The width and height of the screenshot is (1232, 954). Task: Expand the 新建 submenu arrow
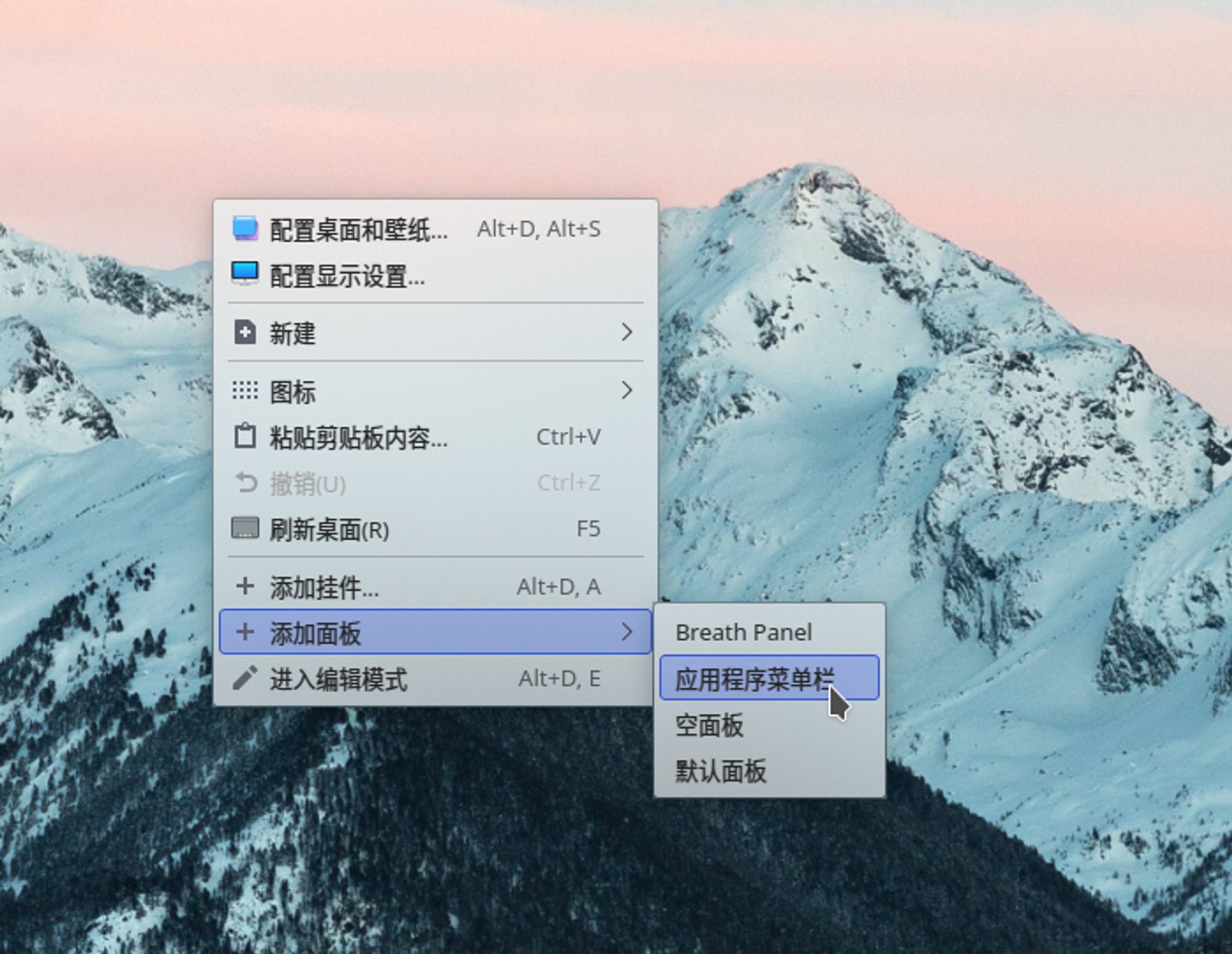(626, 332)
